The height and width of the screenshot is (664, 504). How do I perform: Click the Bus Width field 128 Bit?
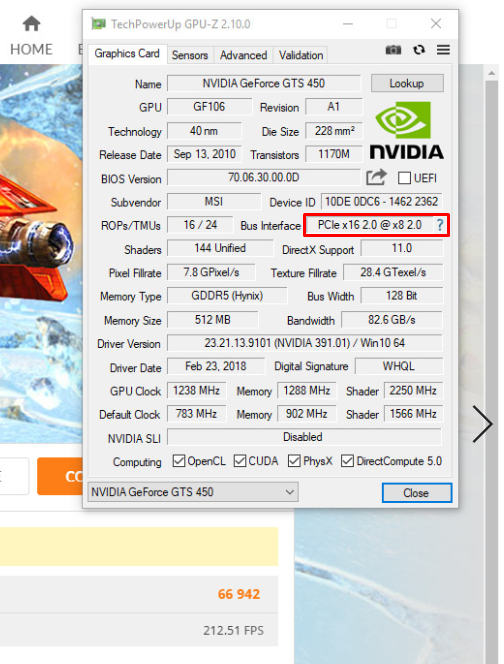click(x=402, y=296)
